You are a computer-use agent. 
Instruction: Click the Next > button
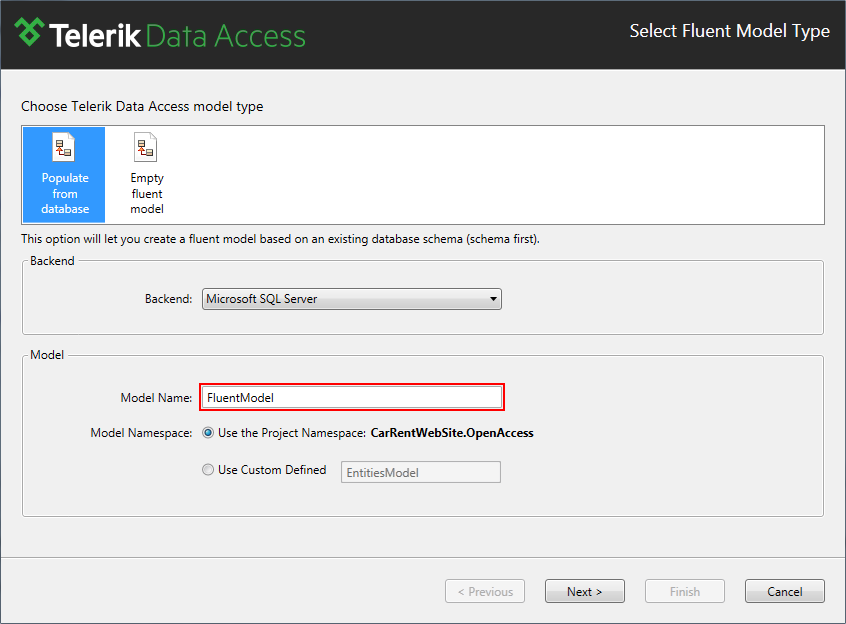585,592
